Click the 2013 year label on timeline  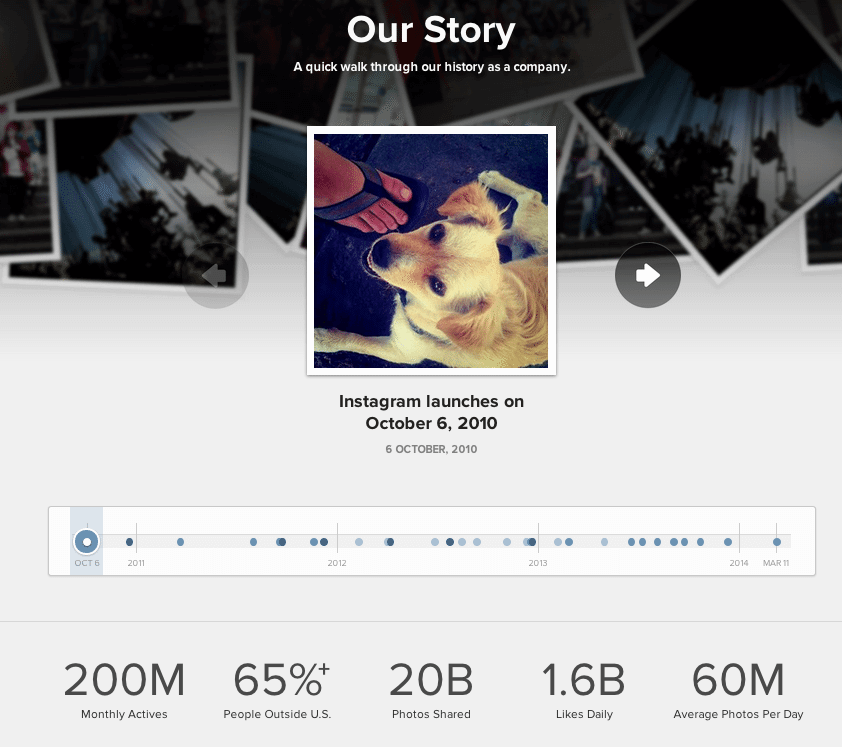tap(538, 563)
